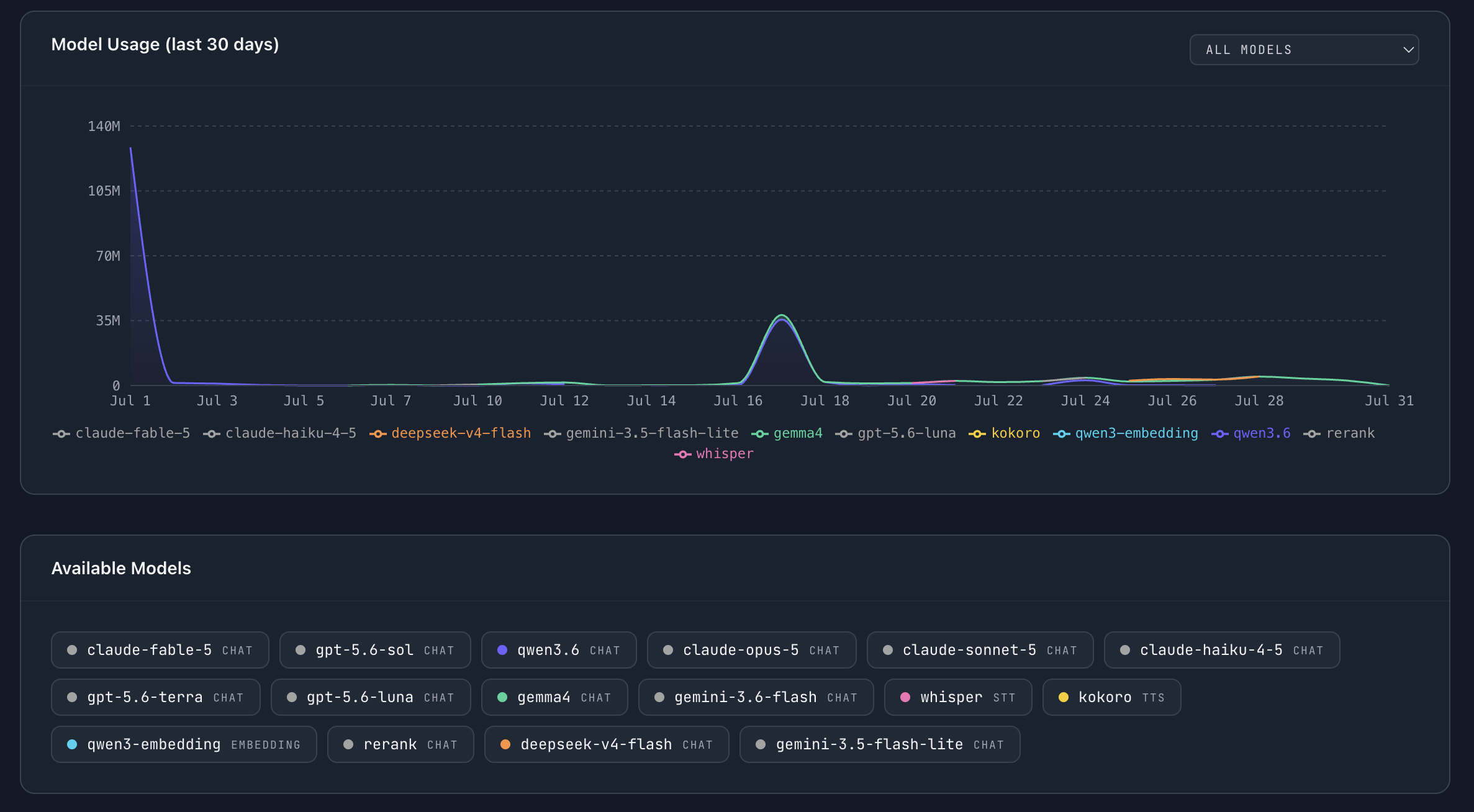Click the 35M y-axis label
Viewport: 1474px width, 812px height.
tap(108, 320)
